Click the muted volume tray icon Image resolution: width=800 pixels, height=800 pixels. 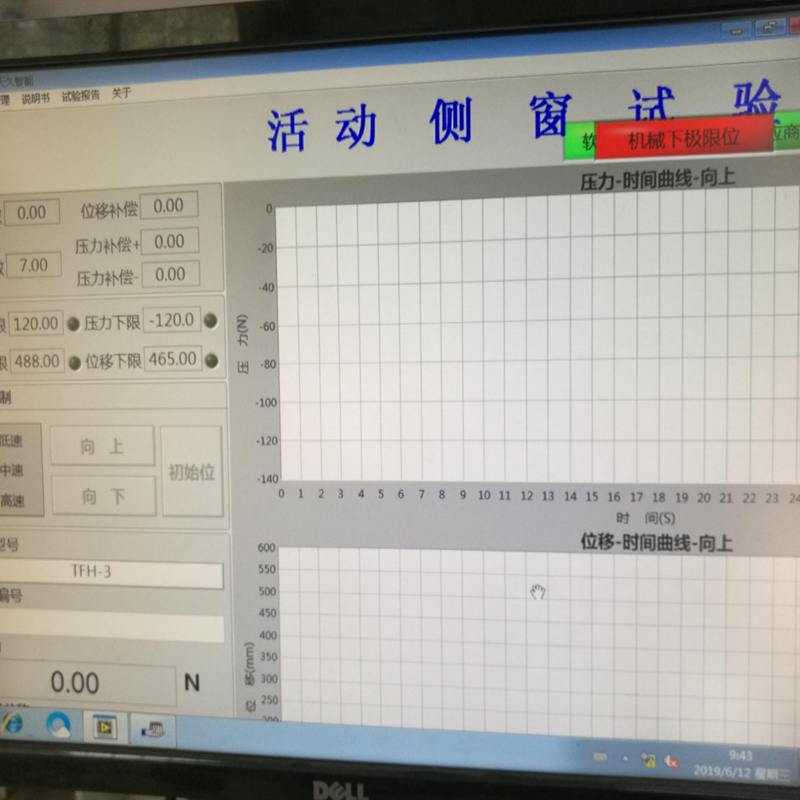(x=673, y=761)
